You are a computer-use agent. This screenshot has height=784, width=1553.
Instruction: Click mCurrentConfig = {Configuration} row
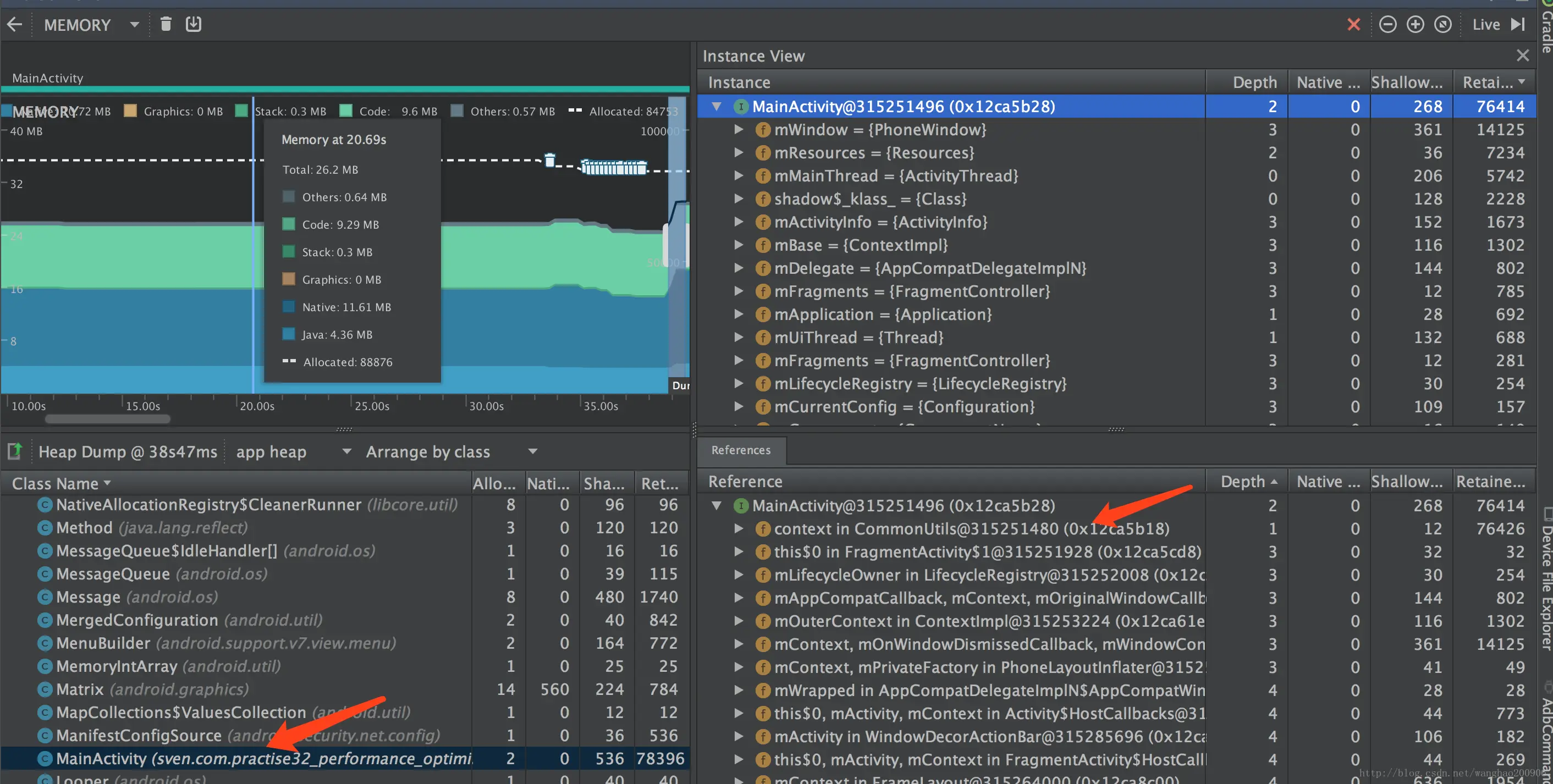1116,407
